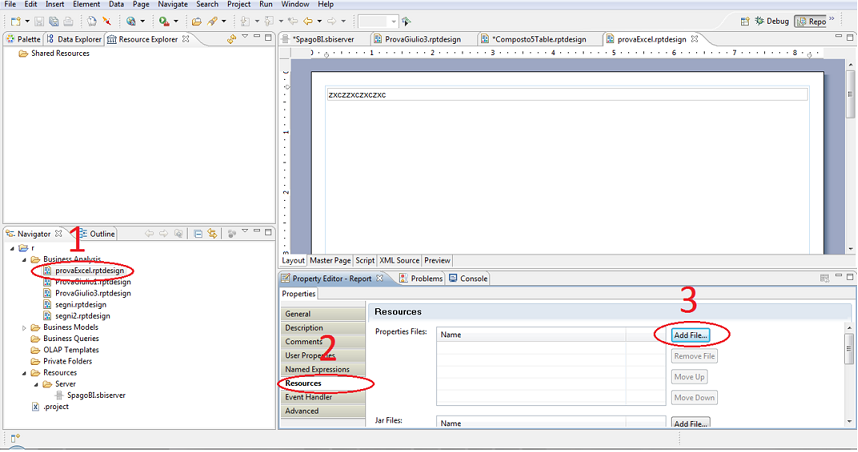Image resolution: width=858 pixels, height=452 pixels.
Task: Open the Navigator view menu triangle
Action: (x=245, y=231)
